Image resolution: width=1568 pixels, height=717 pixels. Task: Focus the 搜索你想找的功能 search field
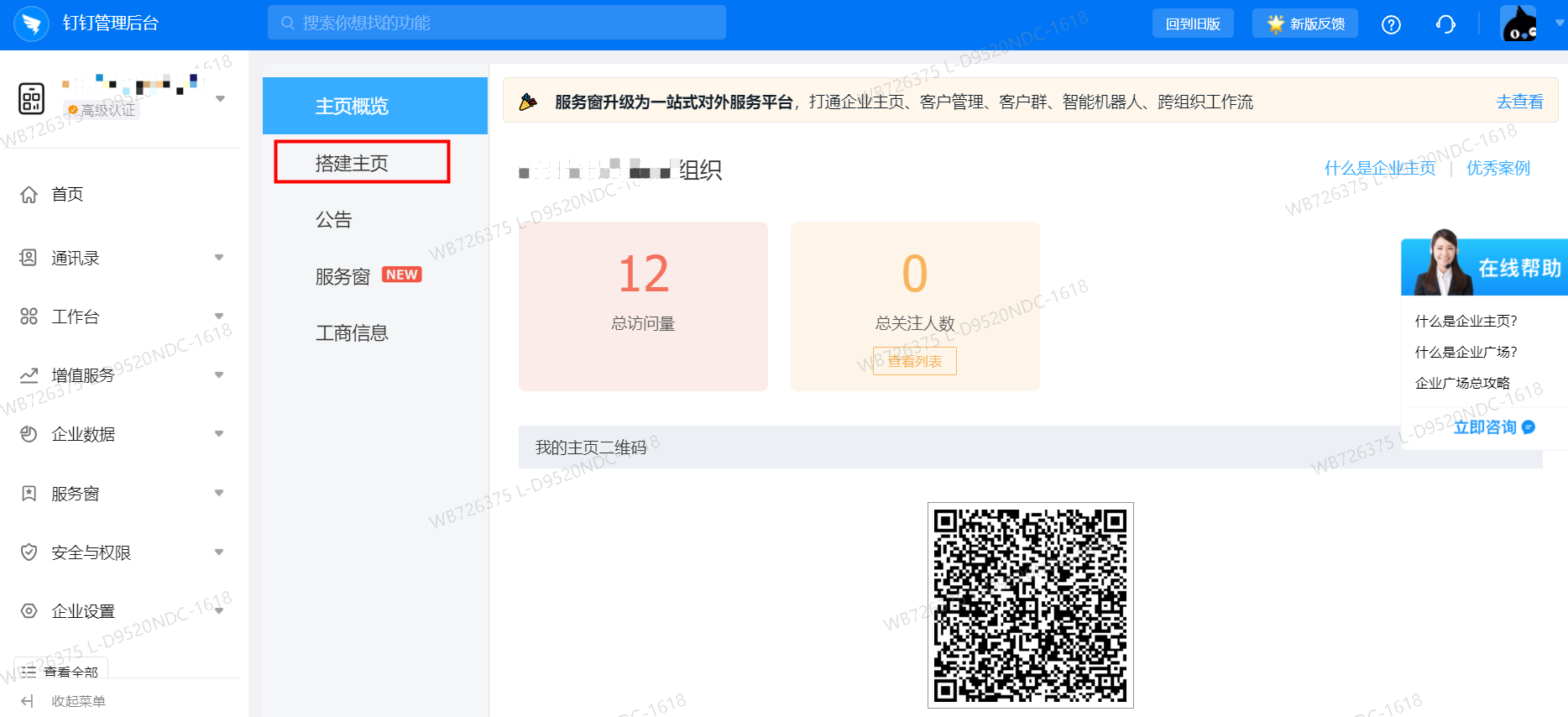coord(497,23)
